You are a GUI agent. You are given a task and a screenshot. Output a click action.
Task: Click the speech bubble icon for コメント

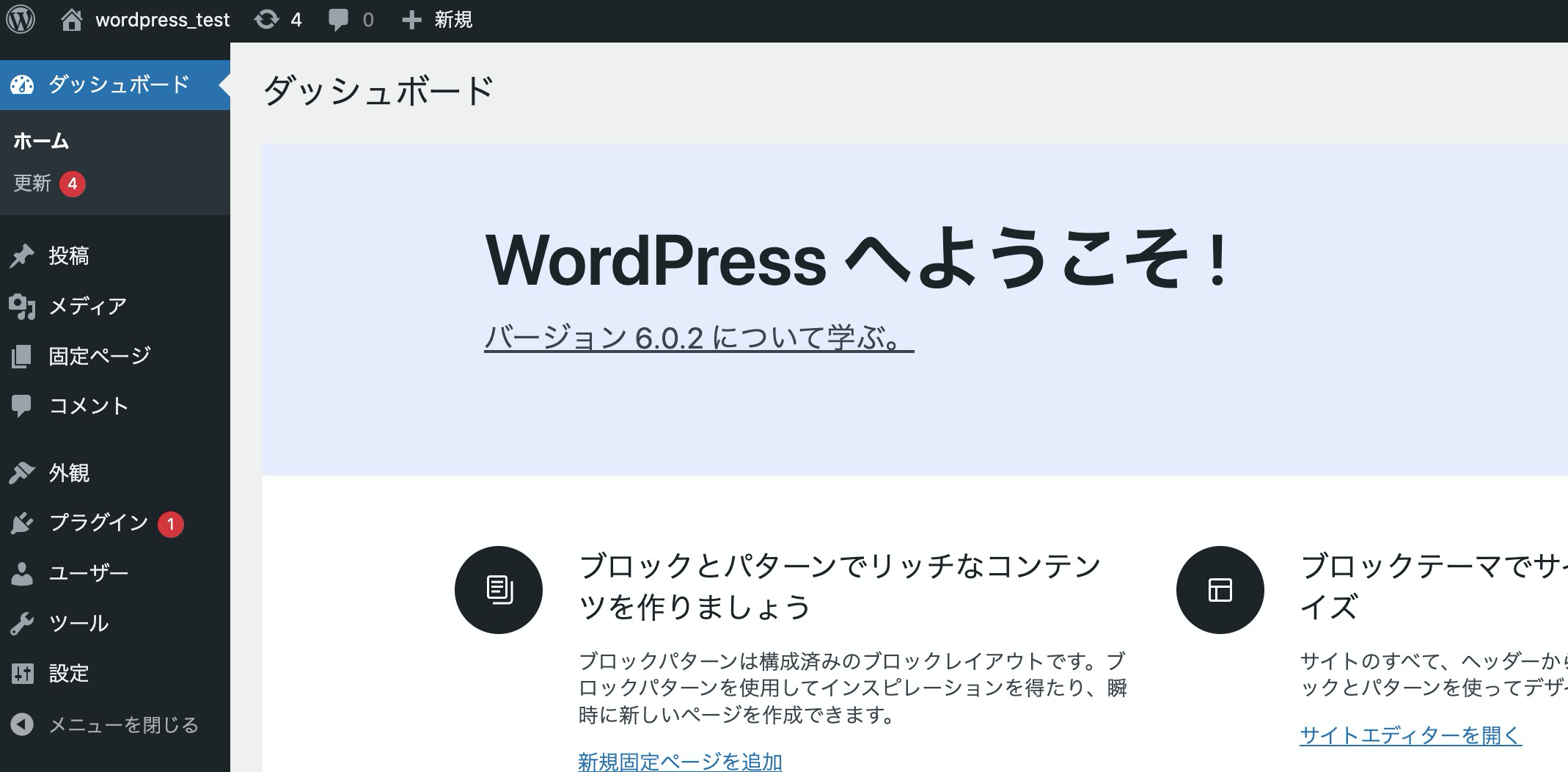click(22, 407)
